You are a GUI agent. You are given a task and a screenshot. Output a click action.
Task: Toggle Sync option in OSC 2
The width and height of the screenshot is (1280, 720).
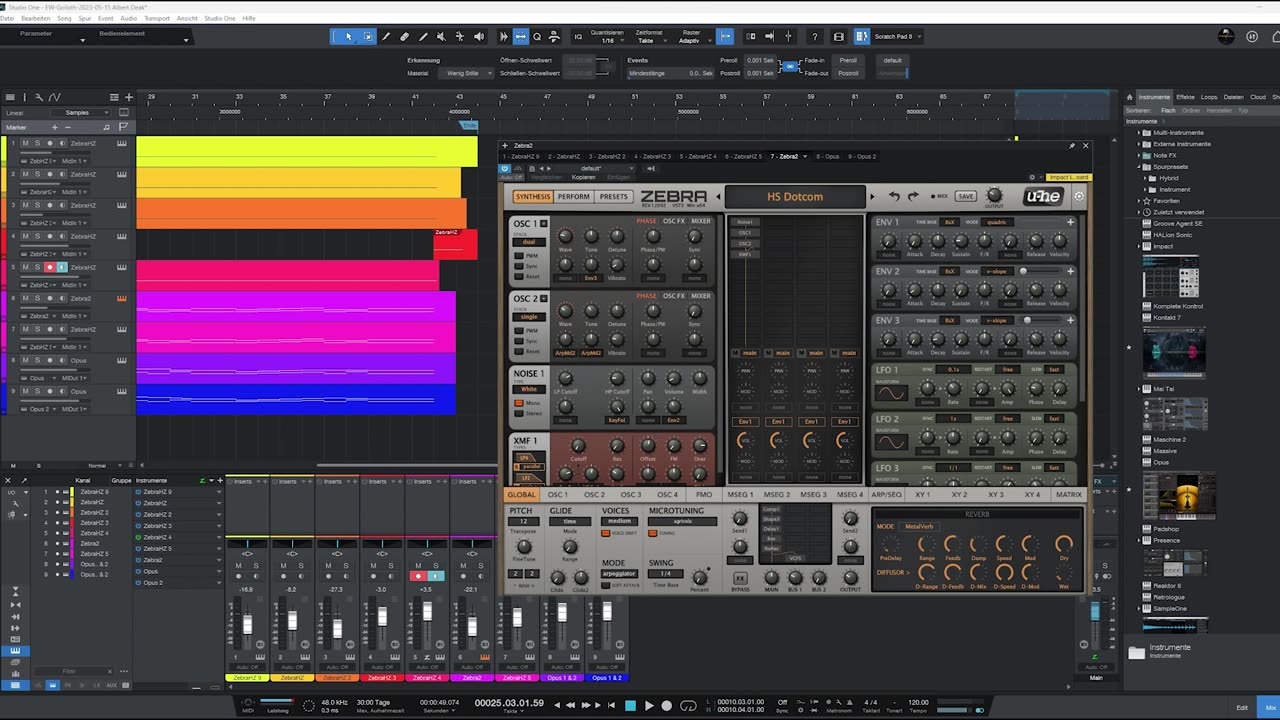519,341
